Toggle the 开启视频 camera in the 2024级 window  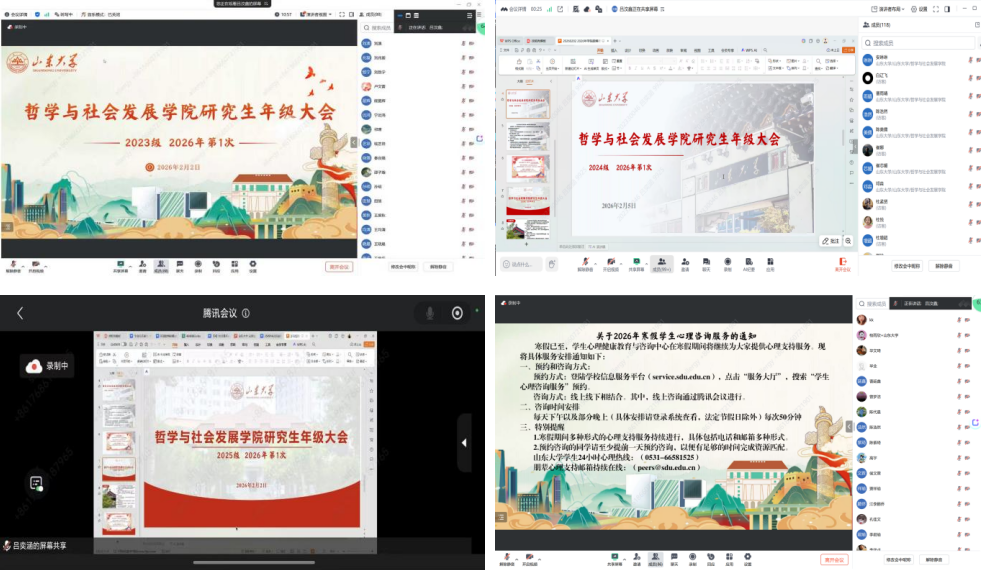click(x=610, y=263)
